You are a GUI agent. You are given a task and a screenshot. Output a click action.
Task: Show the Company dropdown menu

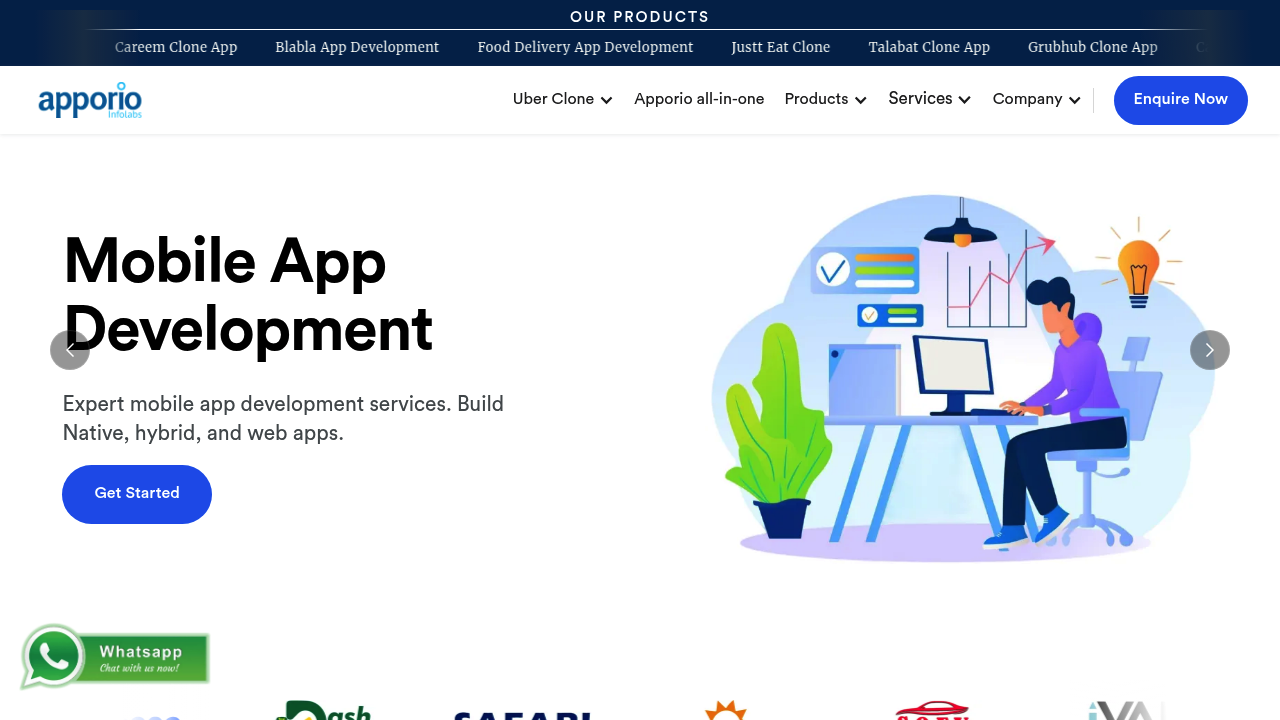(x=1036, y=99)
